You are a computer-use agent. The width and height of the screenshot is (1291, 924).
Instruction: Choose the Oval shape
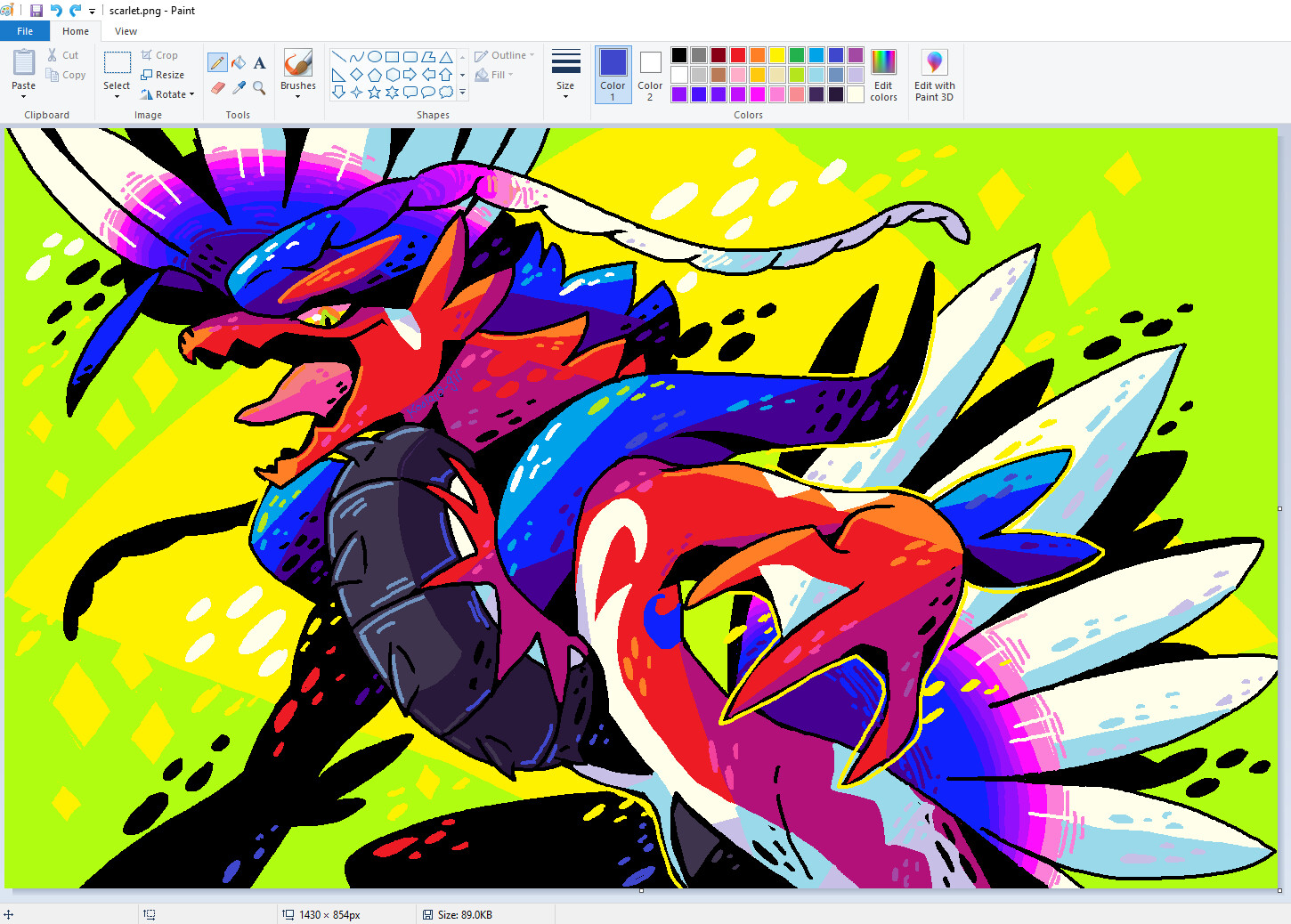(x=373, y=55)
